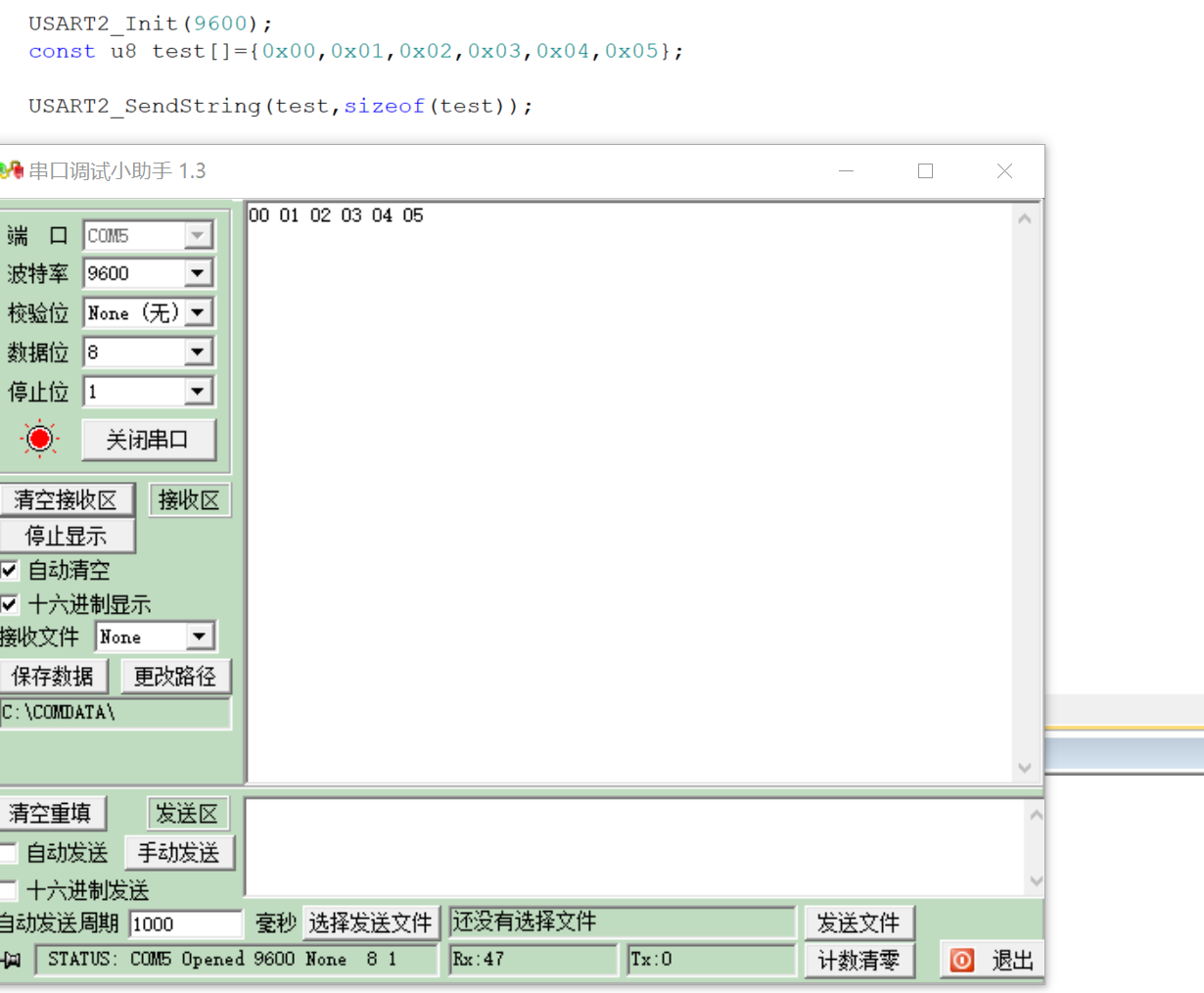Disable the 自动清空 checkbox

9,570
